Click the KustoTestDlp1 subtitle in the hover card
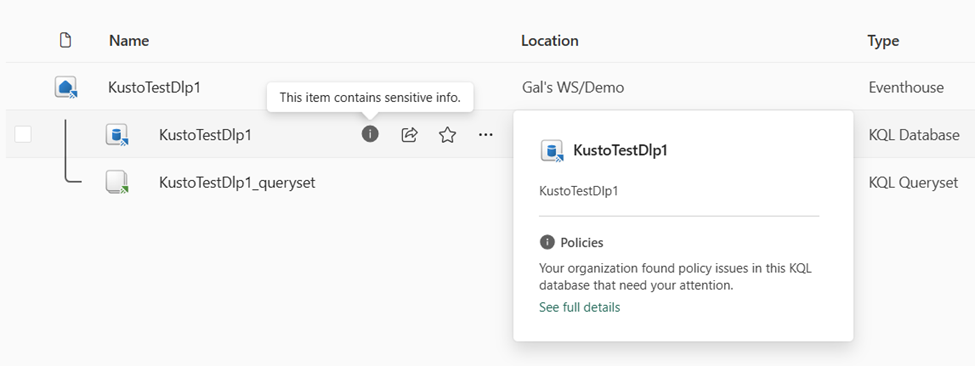 point(578,191)
